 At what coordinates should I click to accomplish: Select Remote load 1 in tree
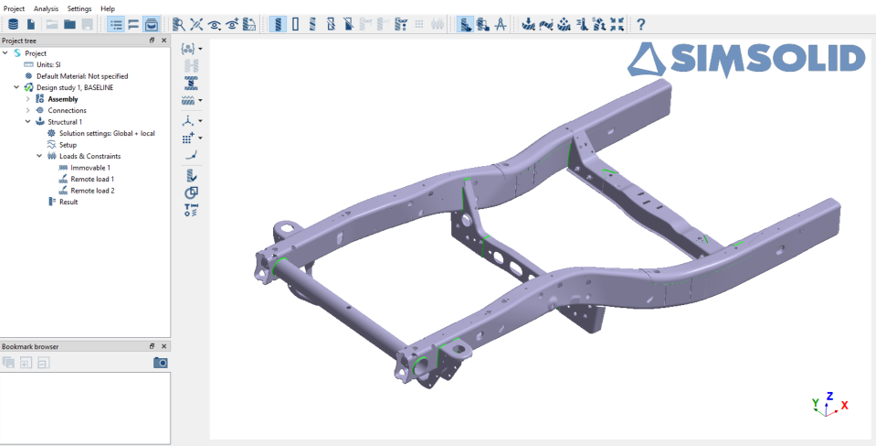click(91, 179)
